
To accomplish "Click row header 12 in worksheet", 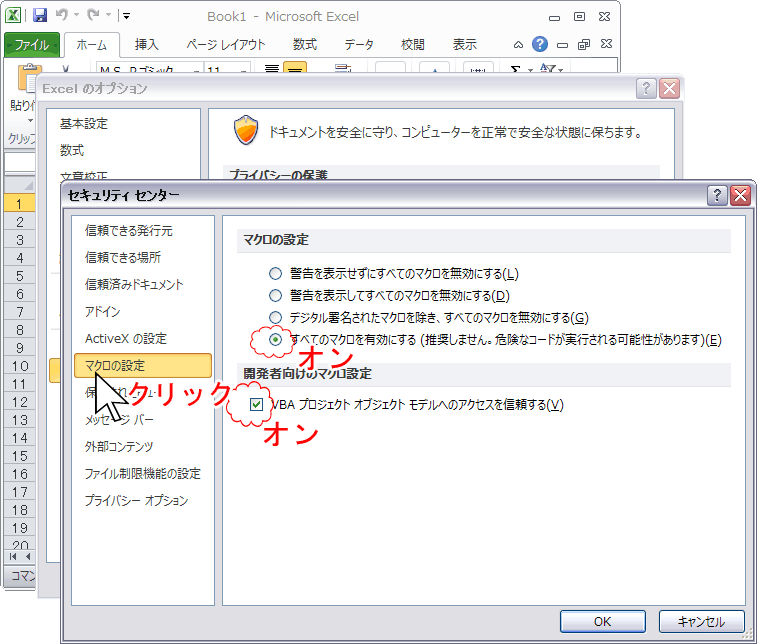I will click(x=19, y=402).
